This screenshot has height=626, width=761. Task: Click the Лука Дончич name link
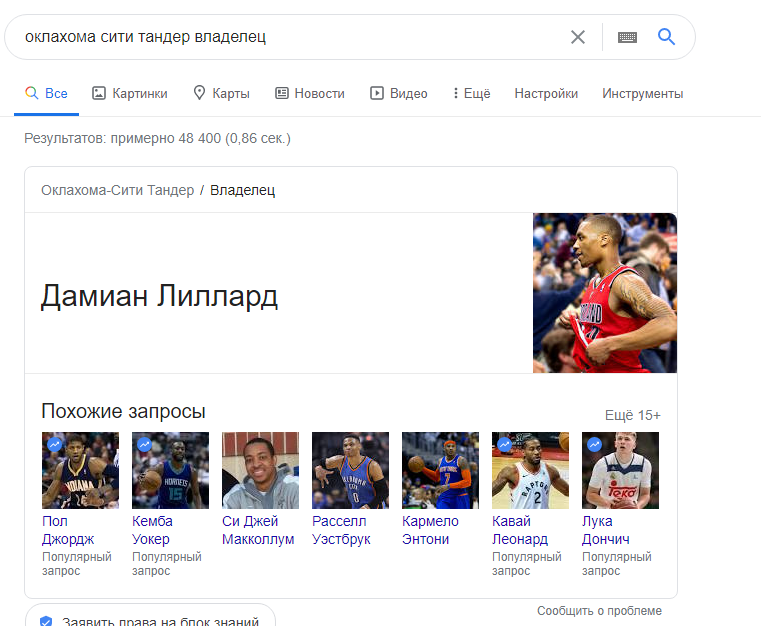pyautogui.click(x=606, y=530)
